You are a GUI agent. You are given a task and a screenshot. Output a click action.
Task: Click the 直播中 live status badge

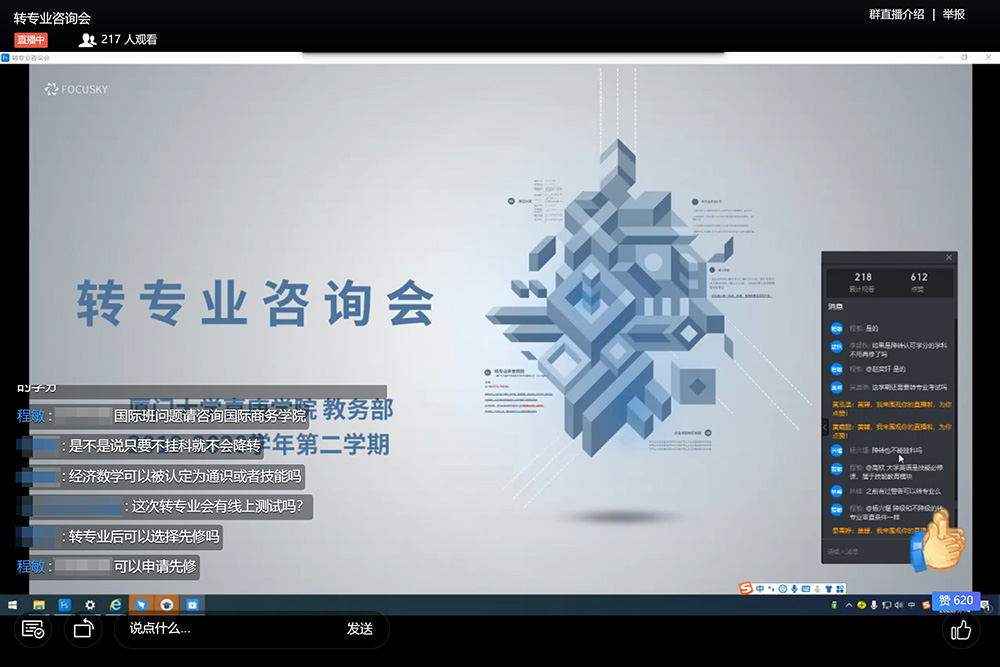click(31, 40)
